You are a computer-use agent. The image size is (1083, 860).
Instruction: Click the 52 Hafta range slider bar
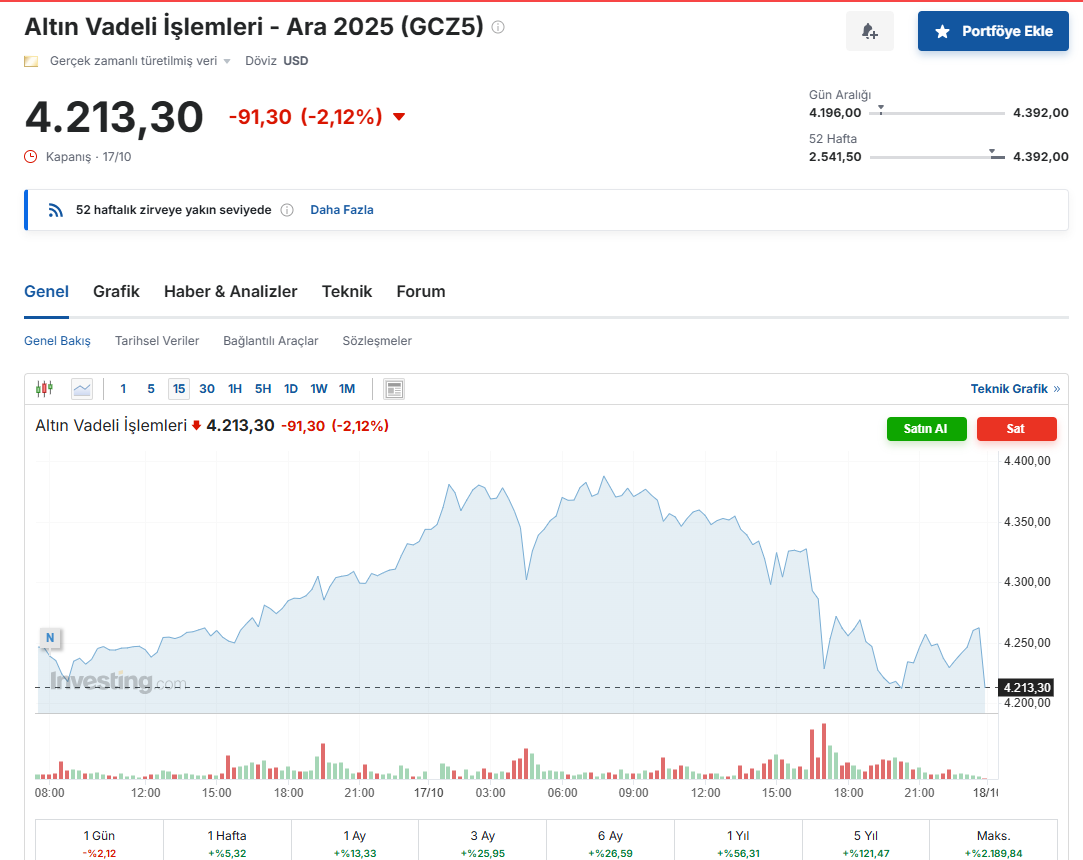936,157
